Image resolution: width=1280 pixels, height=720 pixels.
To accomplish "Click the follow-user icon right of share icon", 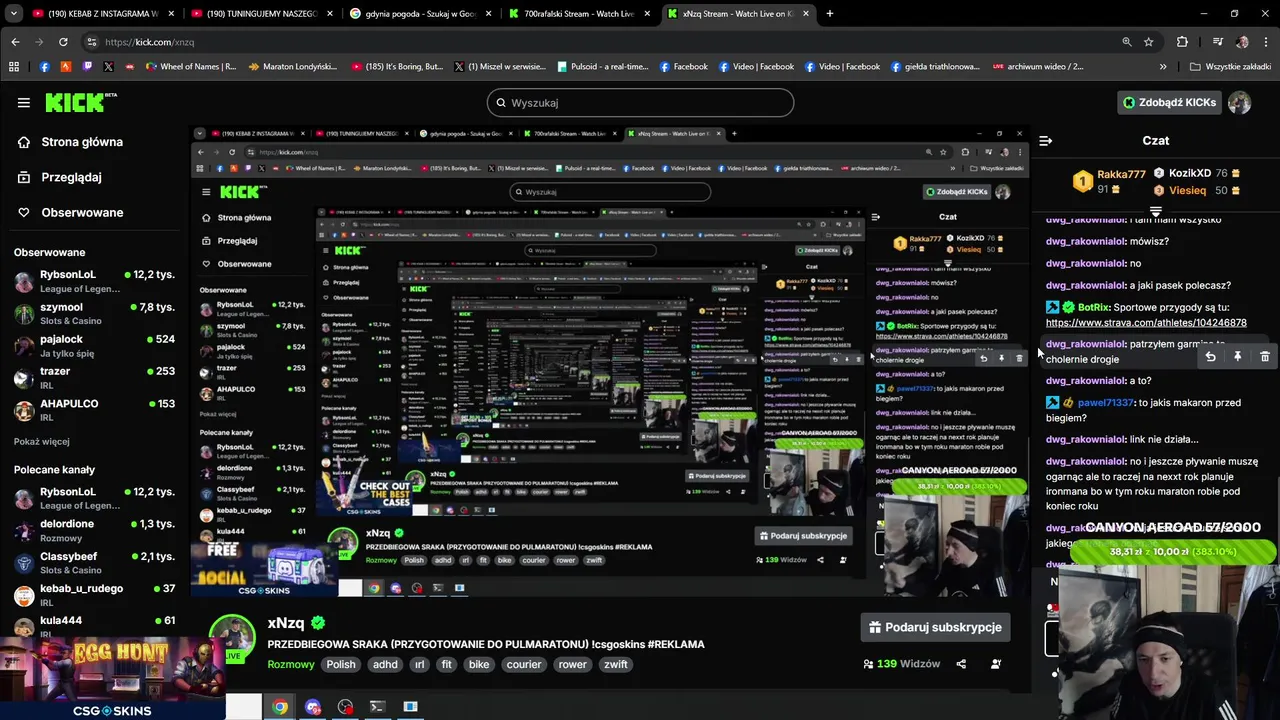I will point(996,664).
